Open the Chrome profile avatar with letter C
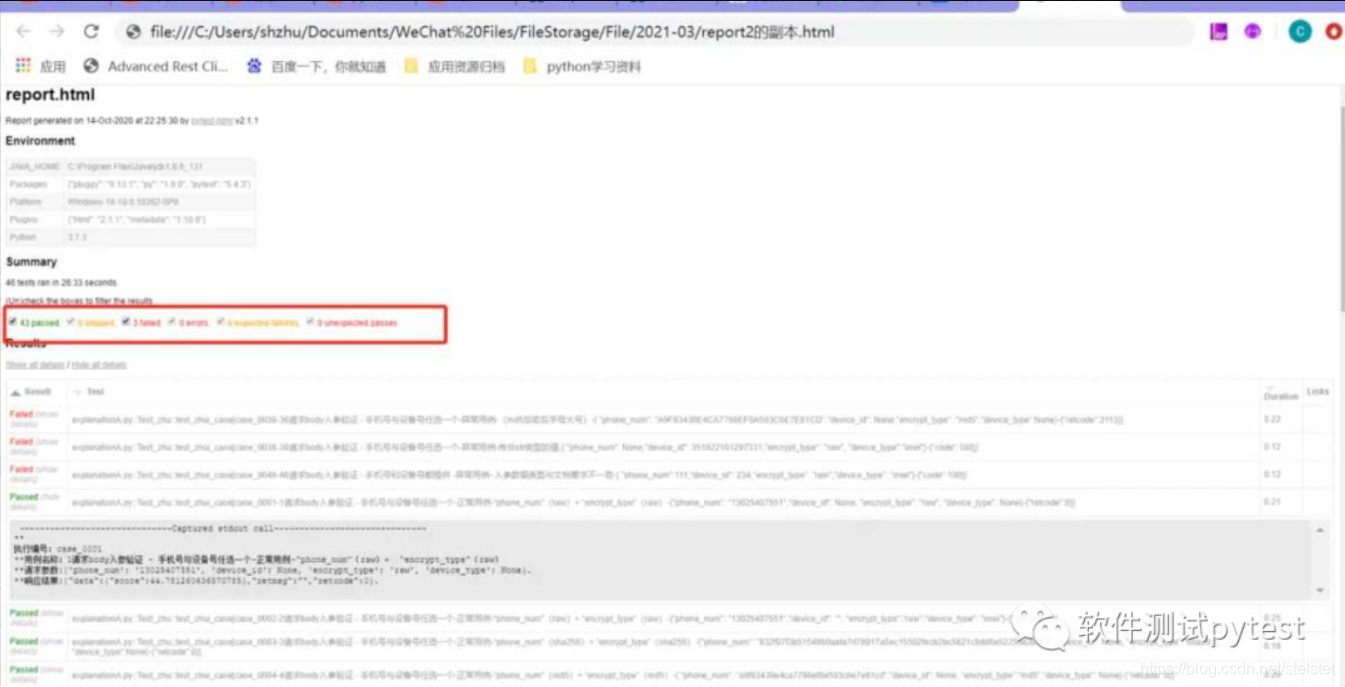Image resolution: width=1345 pixels, height=687 pixels. coord(1299,32)
